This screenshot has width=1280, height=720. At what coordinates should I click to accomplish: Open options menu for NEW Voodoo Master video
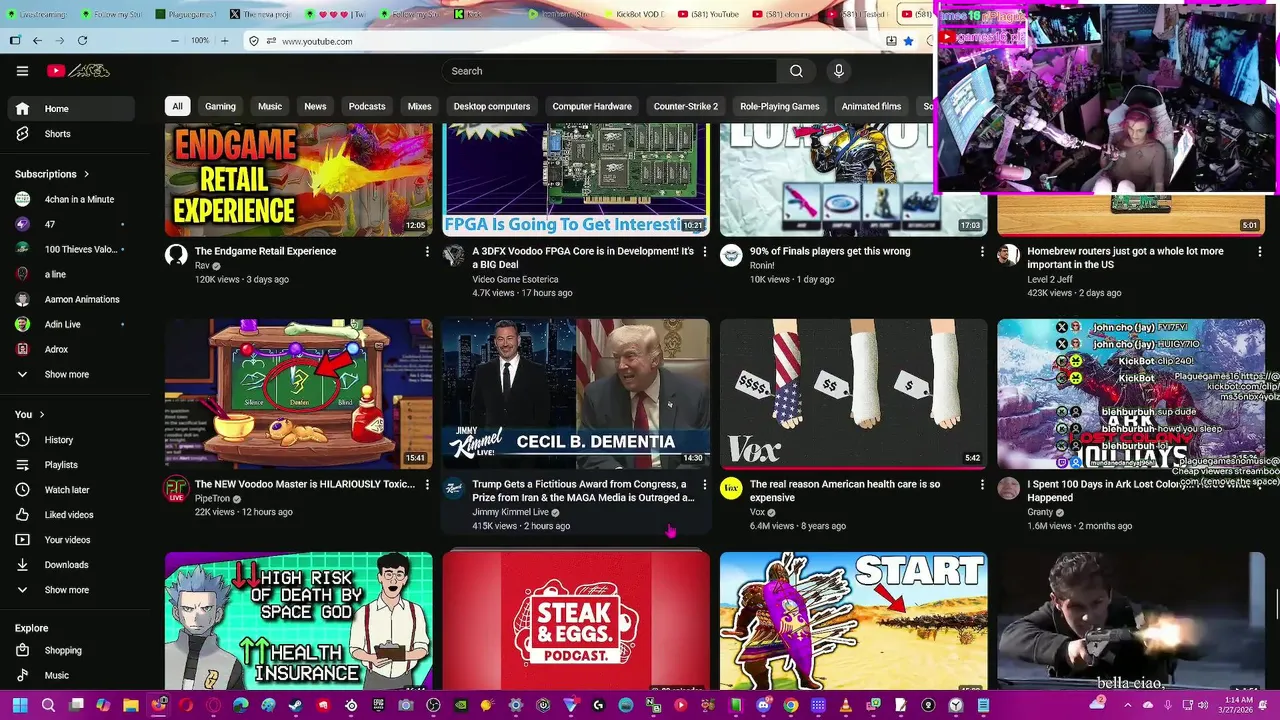click(427, 485)
